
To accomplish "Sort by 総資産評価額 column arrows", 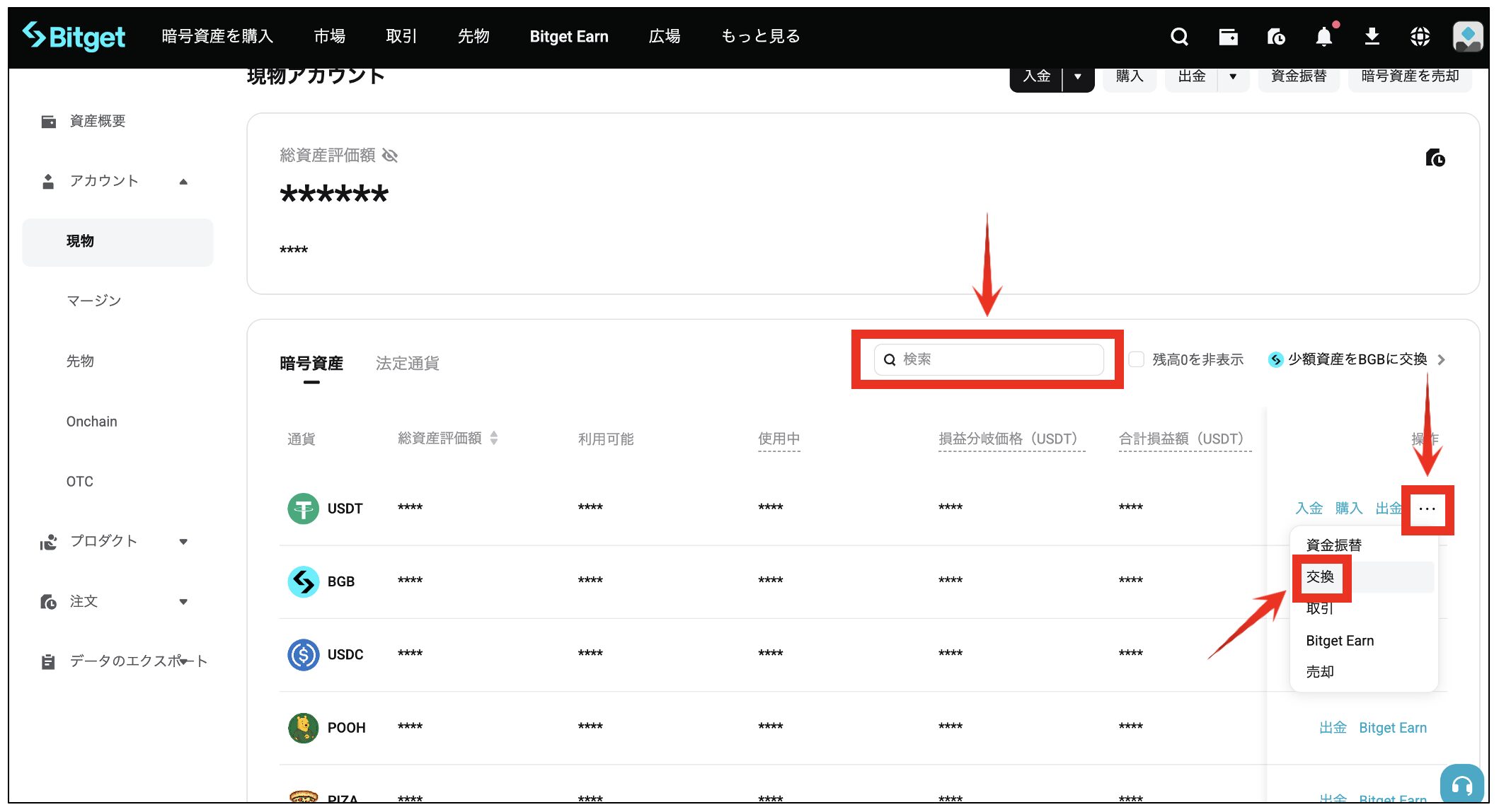I will point(494,439).
